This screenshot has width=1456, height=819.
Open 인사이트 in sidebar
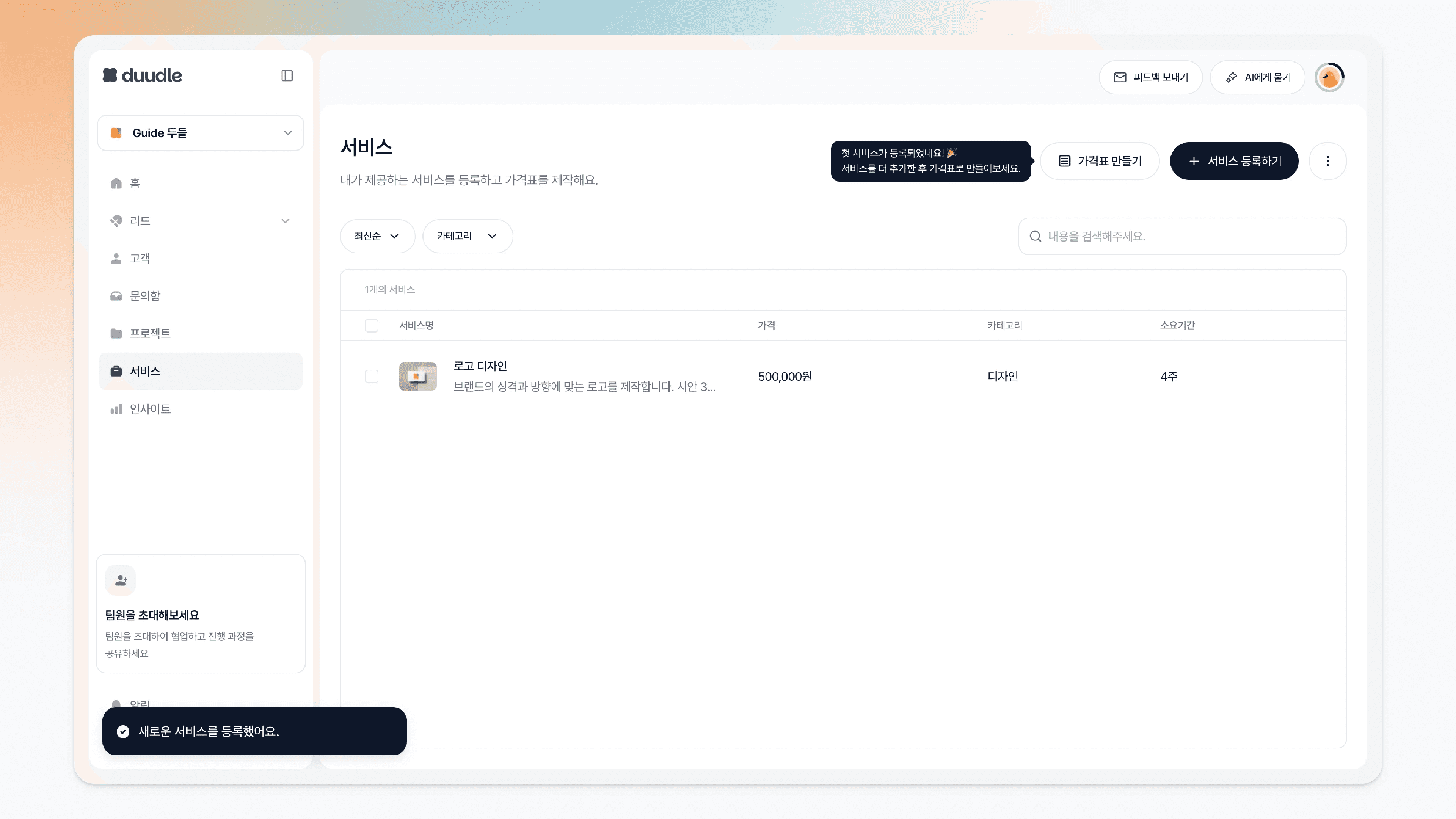click(x=201, y=409)
